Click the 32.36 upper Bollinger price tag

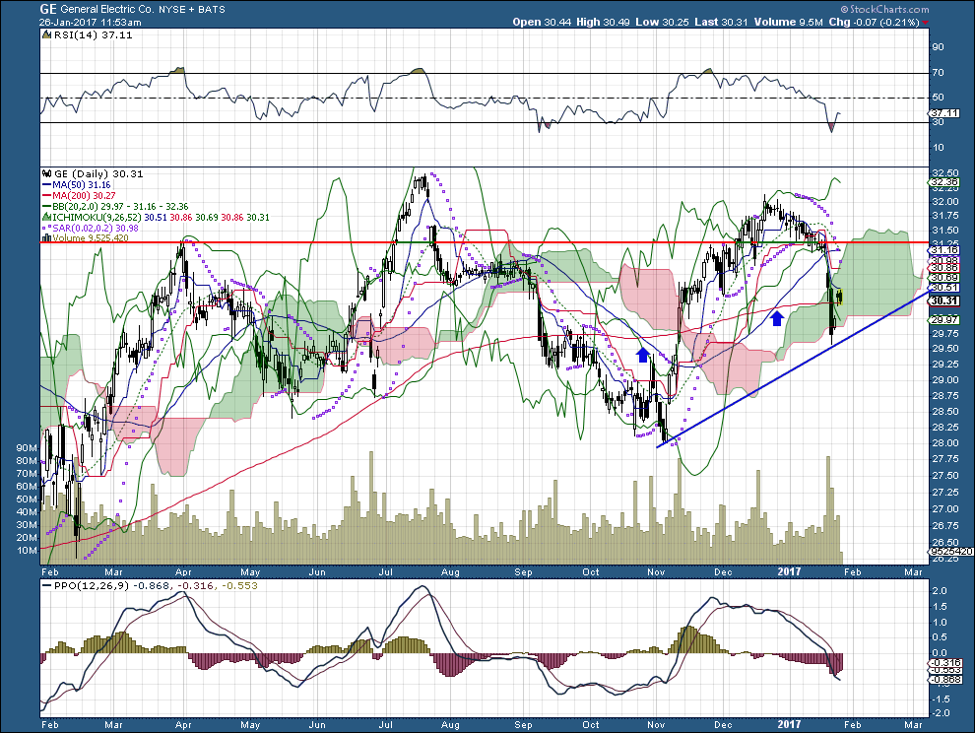coord(945,182)
